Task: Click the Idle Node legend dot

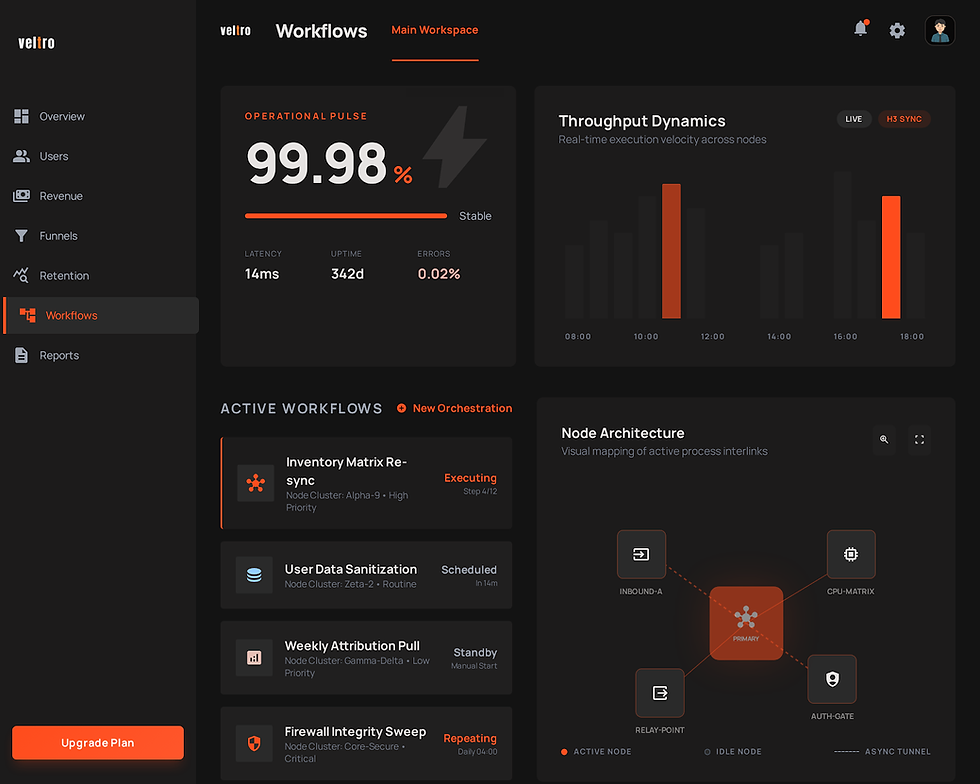Action: point(708,751)
